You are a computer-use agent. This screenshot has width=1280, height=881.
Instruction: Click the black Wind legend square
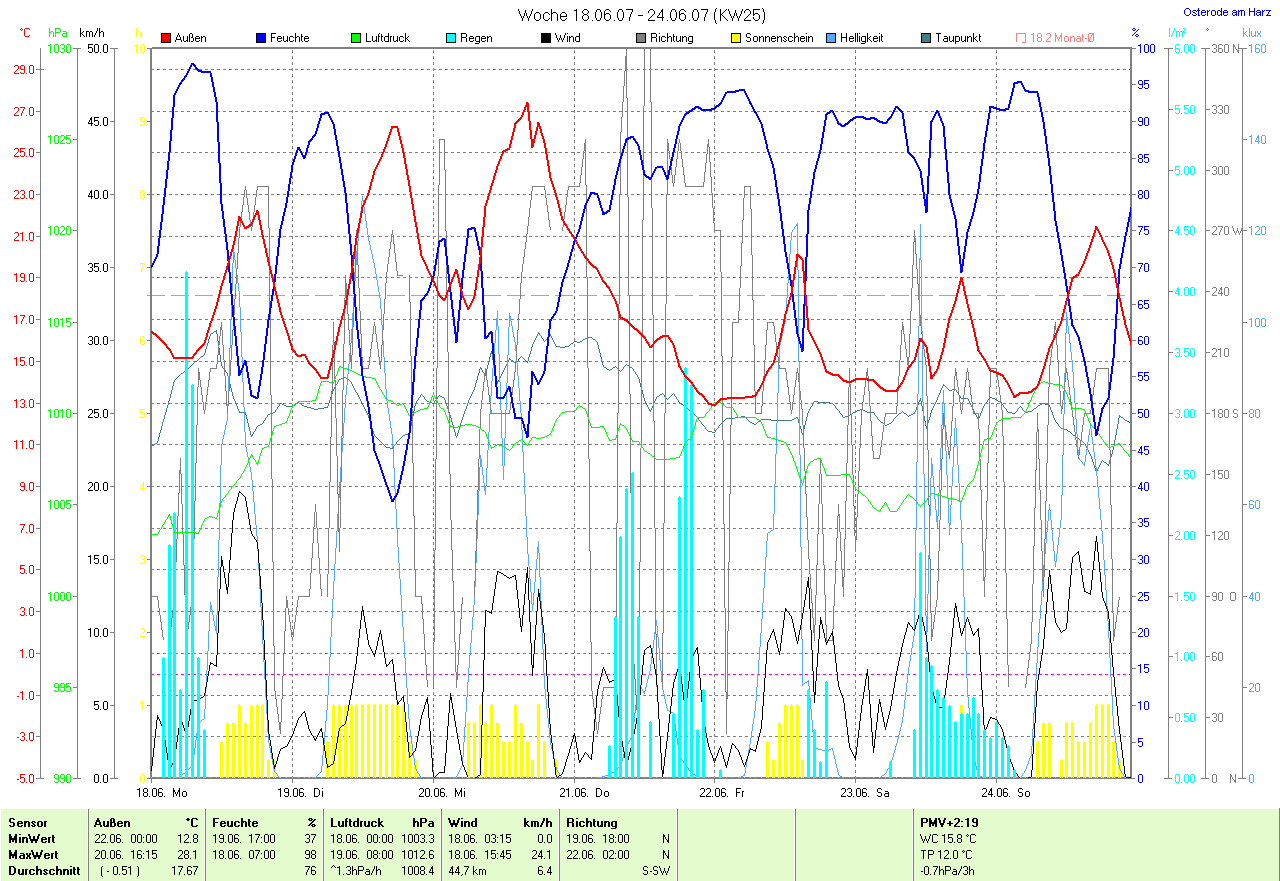point(546,38)
